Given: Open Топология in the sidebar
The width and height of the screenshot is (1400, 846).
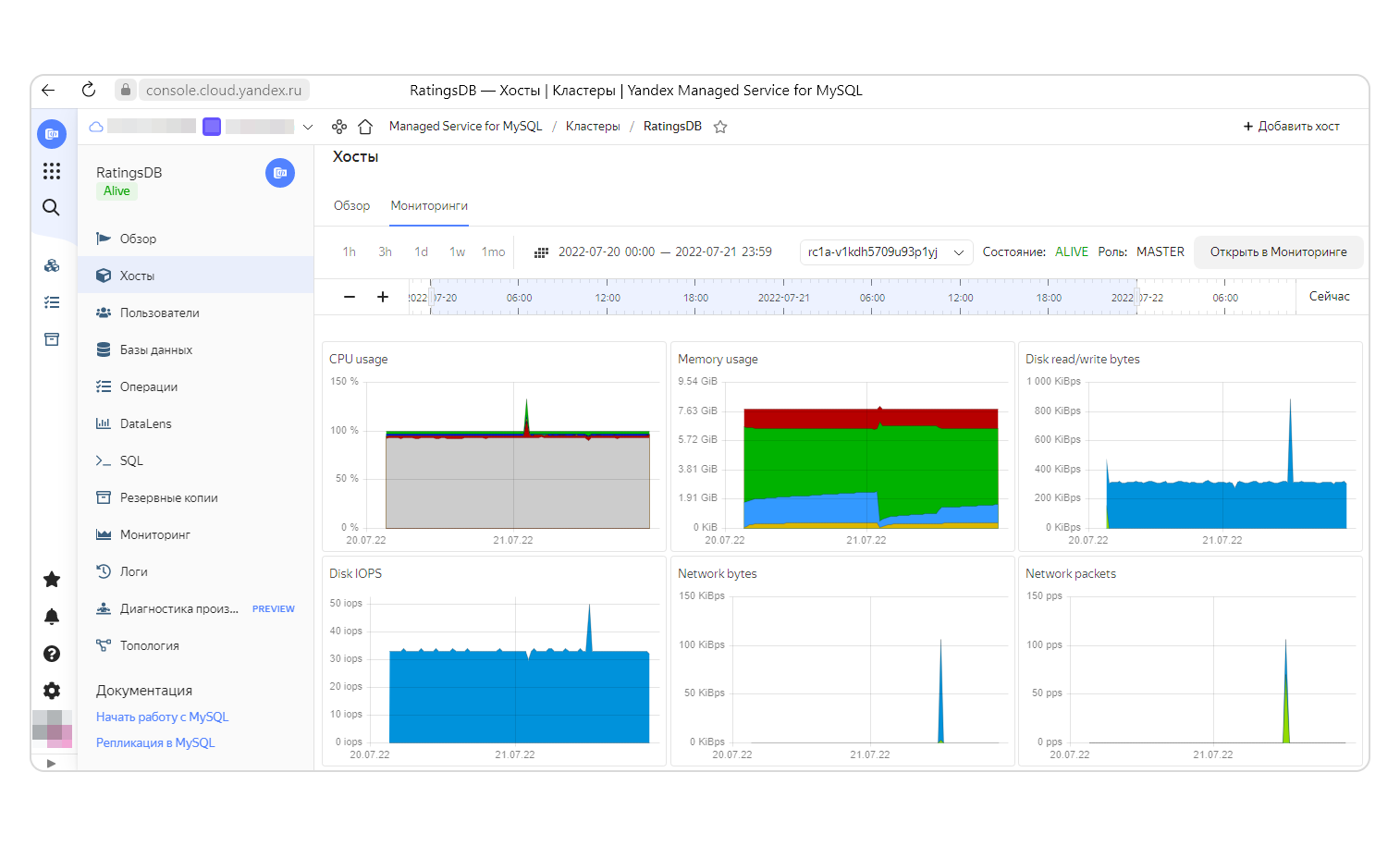Looking at the screenshot, I should point(196,645).
